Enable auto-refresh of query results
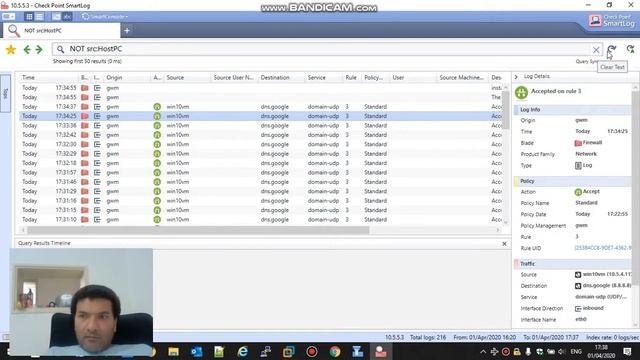 pos(631,49)
